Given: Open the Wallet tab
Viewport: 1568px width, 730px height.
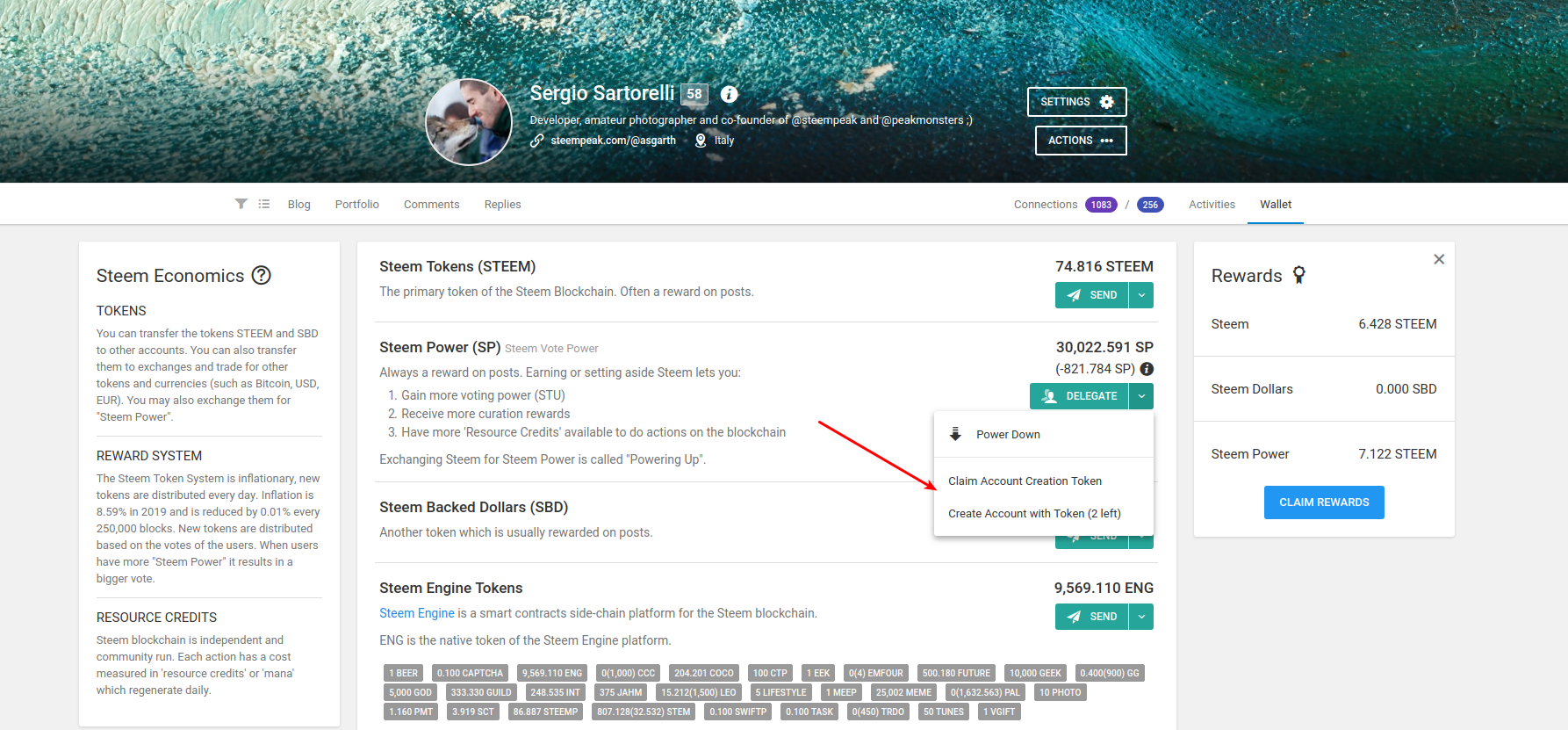Looking at the screenshot, I should click(x=1275, y=204).
